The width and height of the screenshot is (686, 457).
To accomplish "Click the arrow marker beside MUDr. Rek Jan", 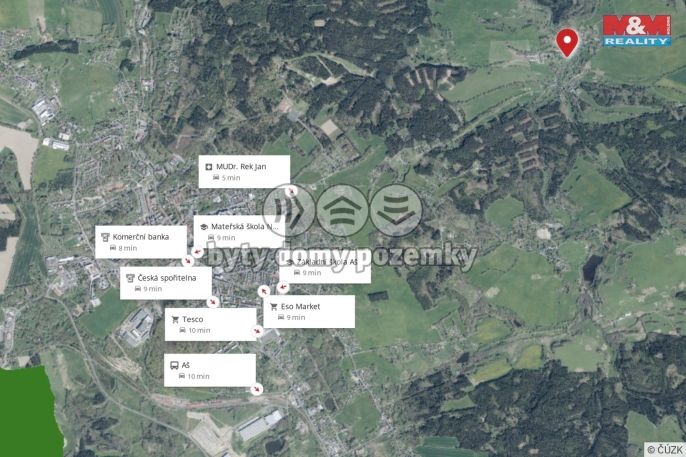I will [x=291, y=191].
